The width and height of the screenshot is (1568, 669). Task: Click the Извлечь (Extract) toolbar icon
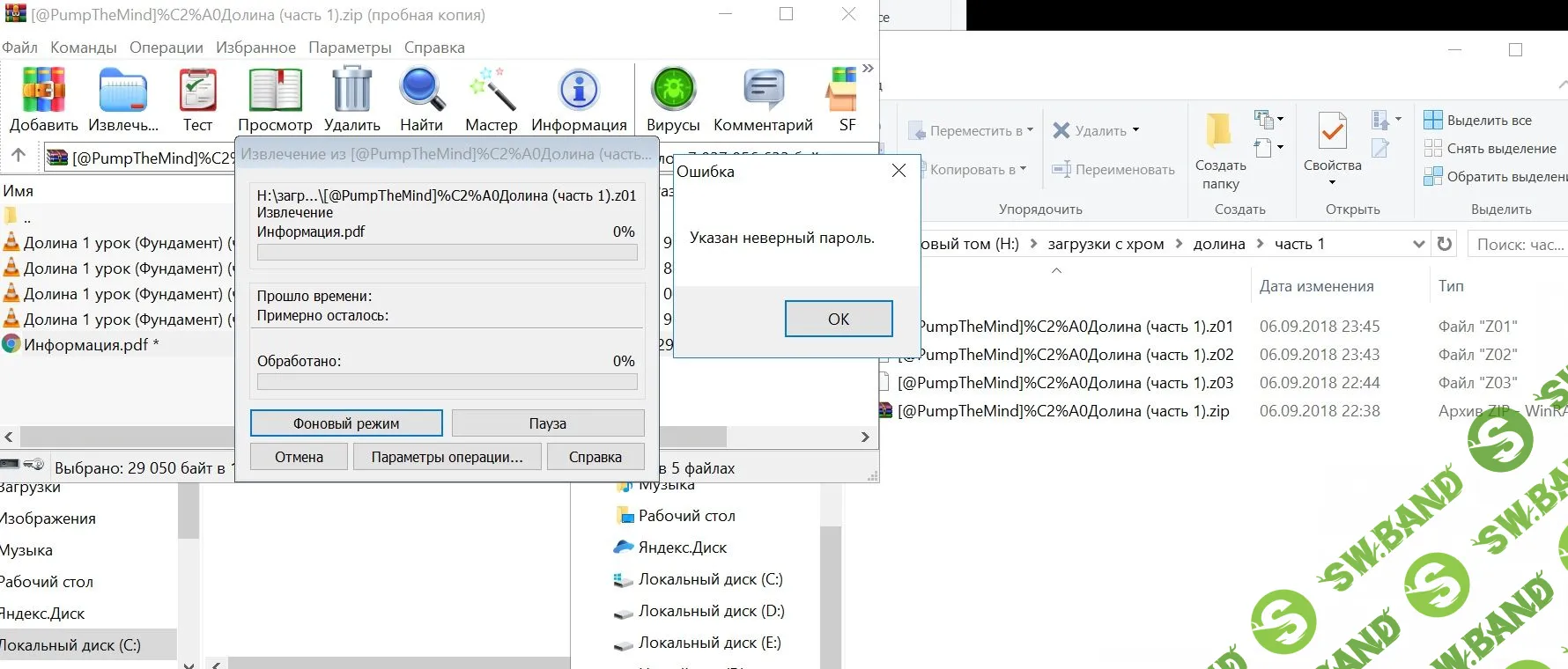[x=123, y=92]
